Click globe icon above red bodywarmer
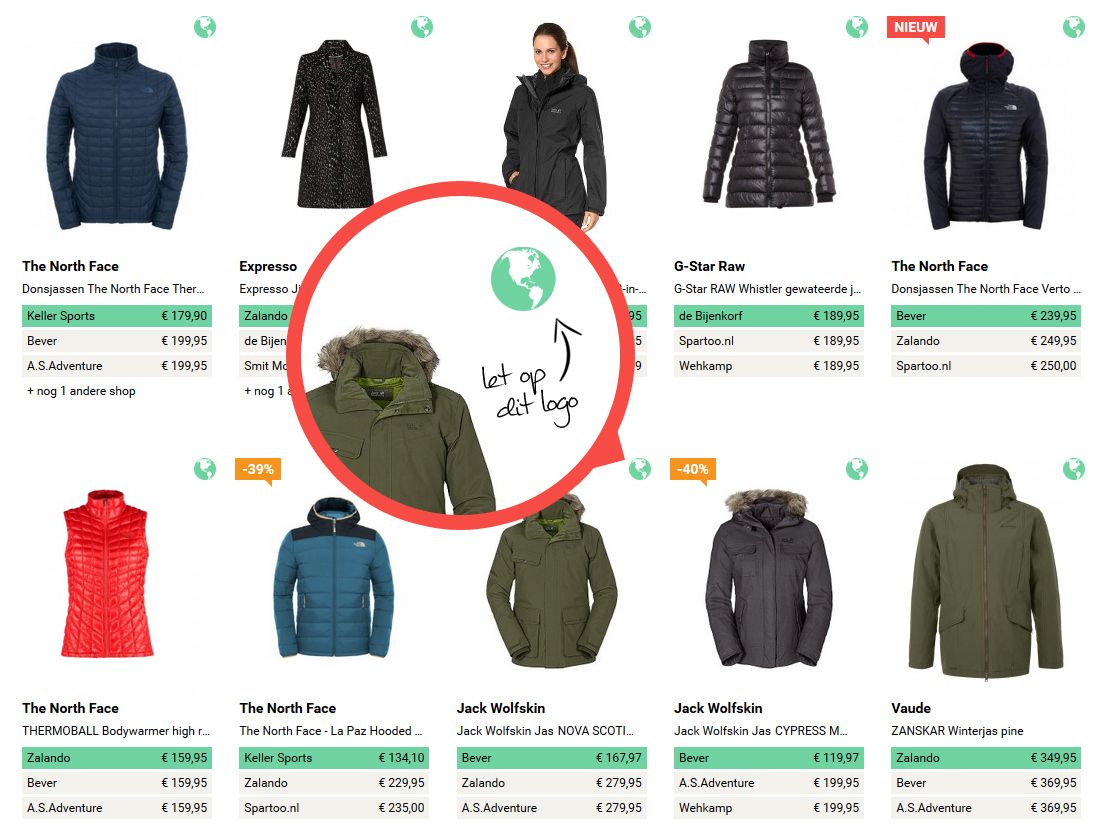Viewport: 1106px width, 839px height. point(205,469)
